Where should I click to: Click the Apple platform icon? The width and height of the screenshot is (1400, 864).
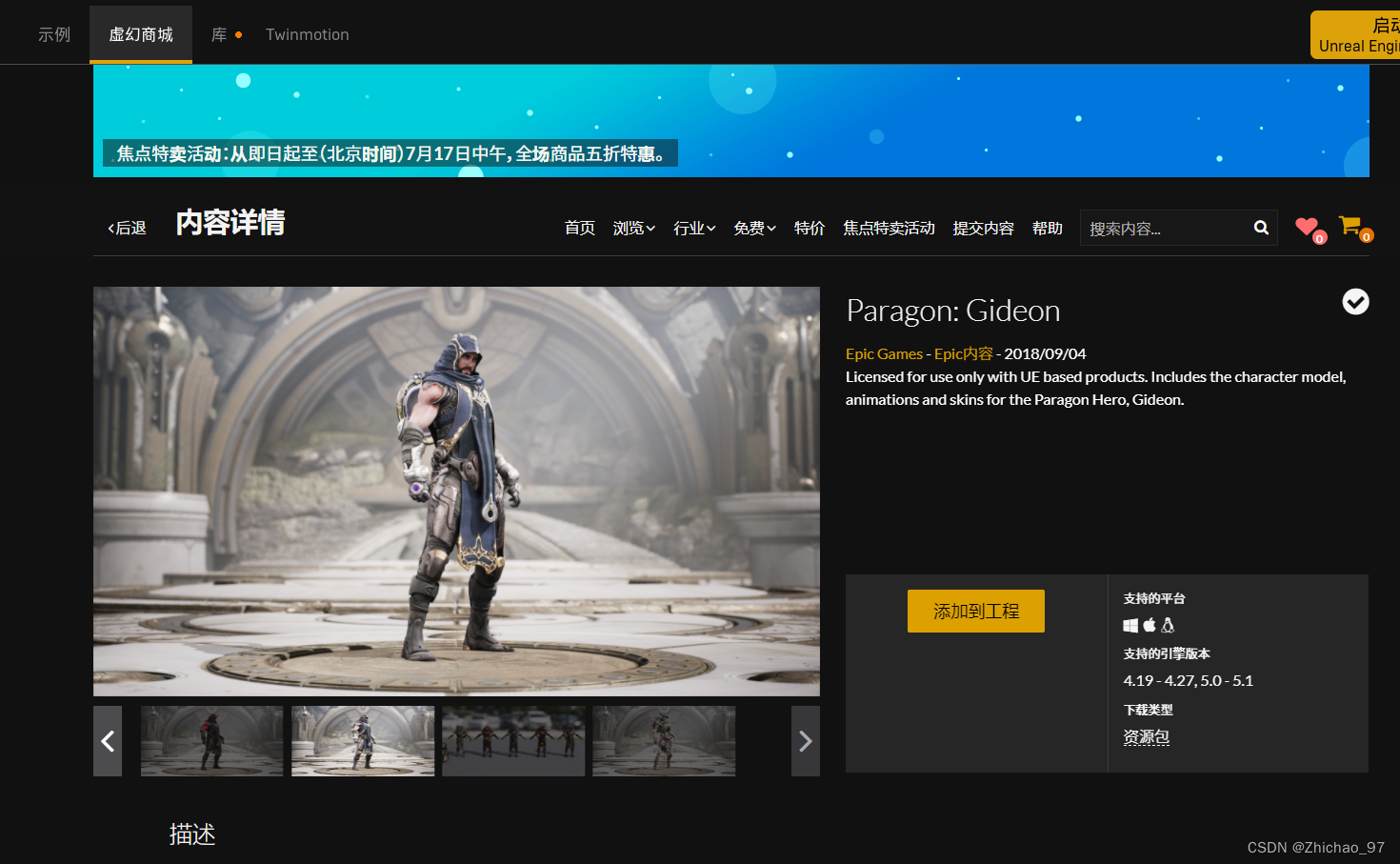point(1150,625)
